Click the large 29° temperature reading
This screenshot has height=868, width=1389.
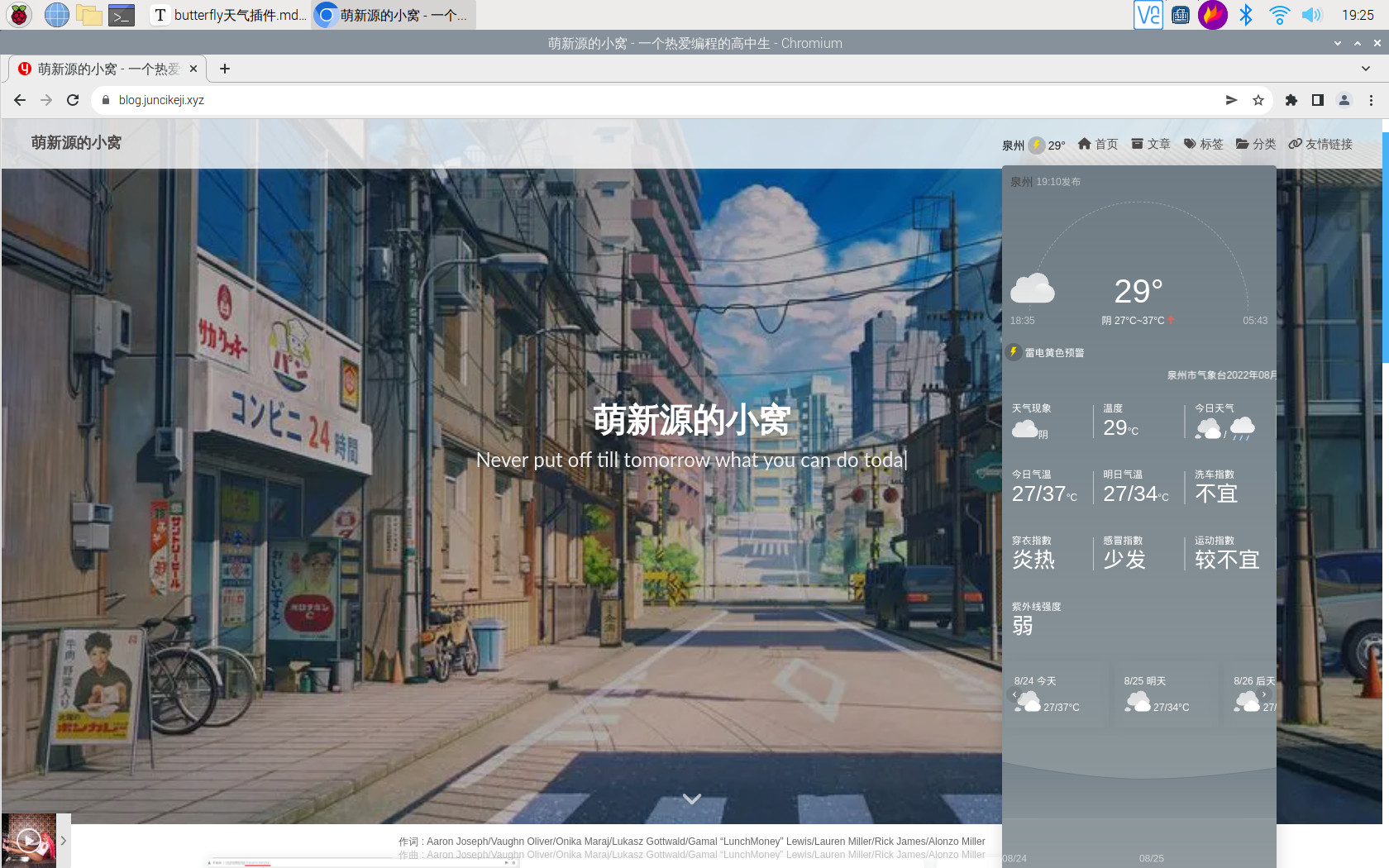tap(1138, 291)
